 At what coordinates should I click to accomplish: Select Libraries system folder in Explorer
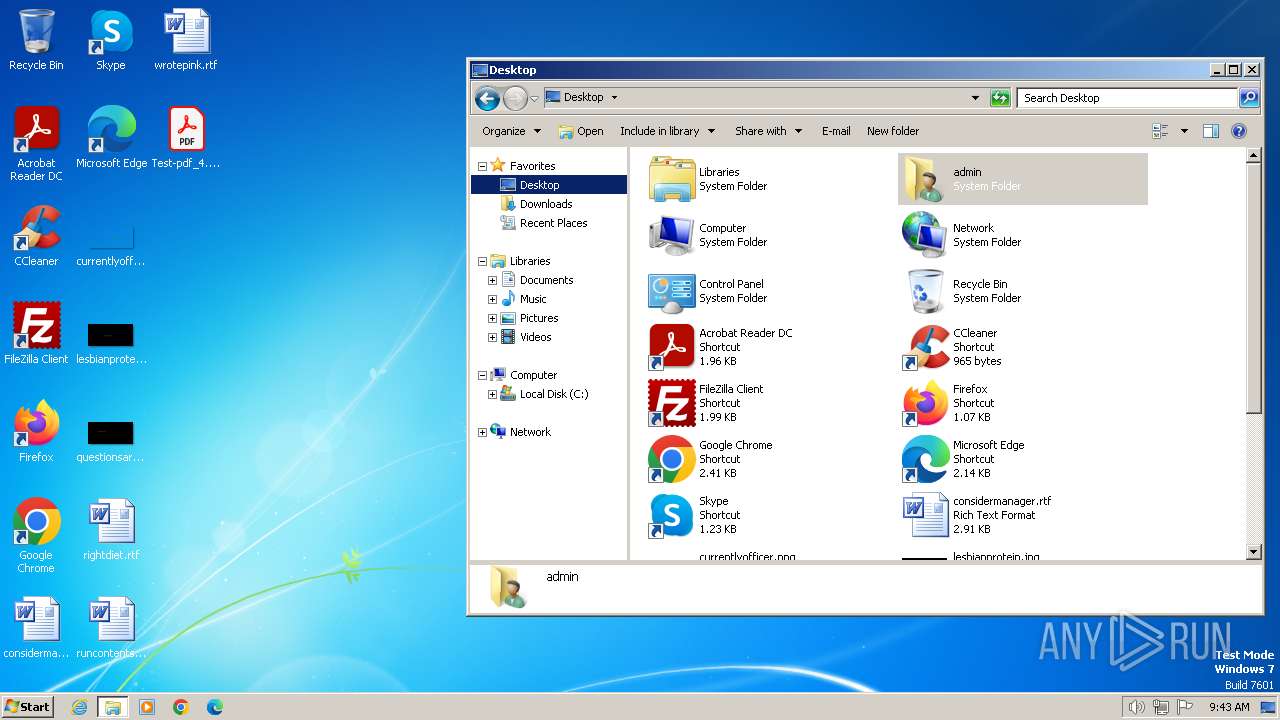[x=708, y=179]
